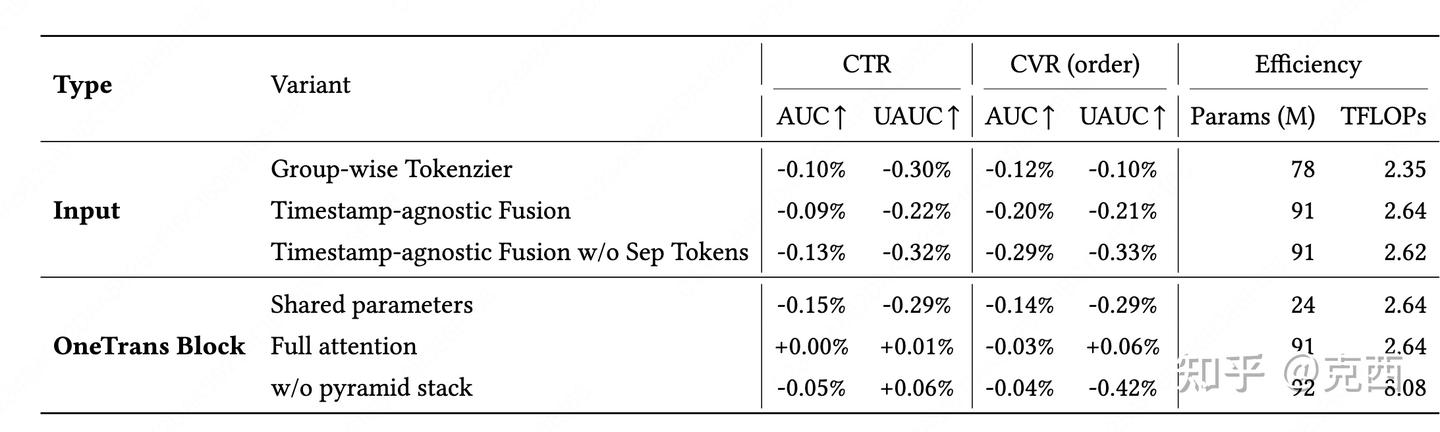Select the Input row type label
The width and height of the screenshot is (1440, 432).
(86, 211)
